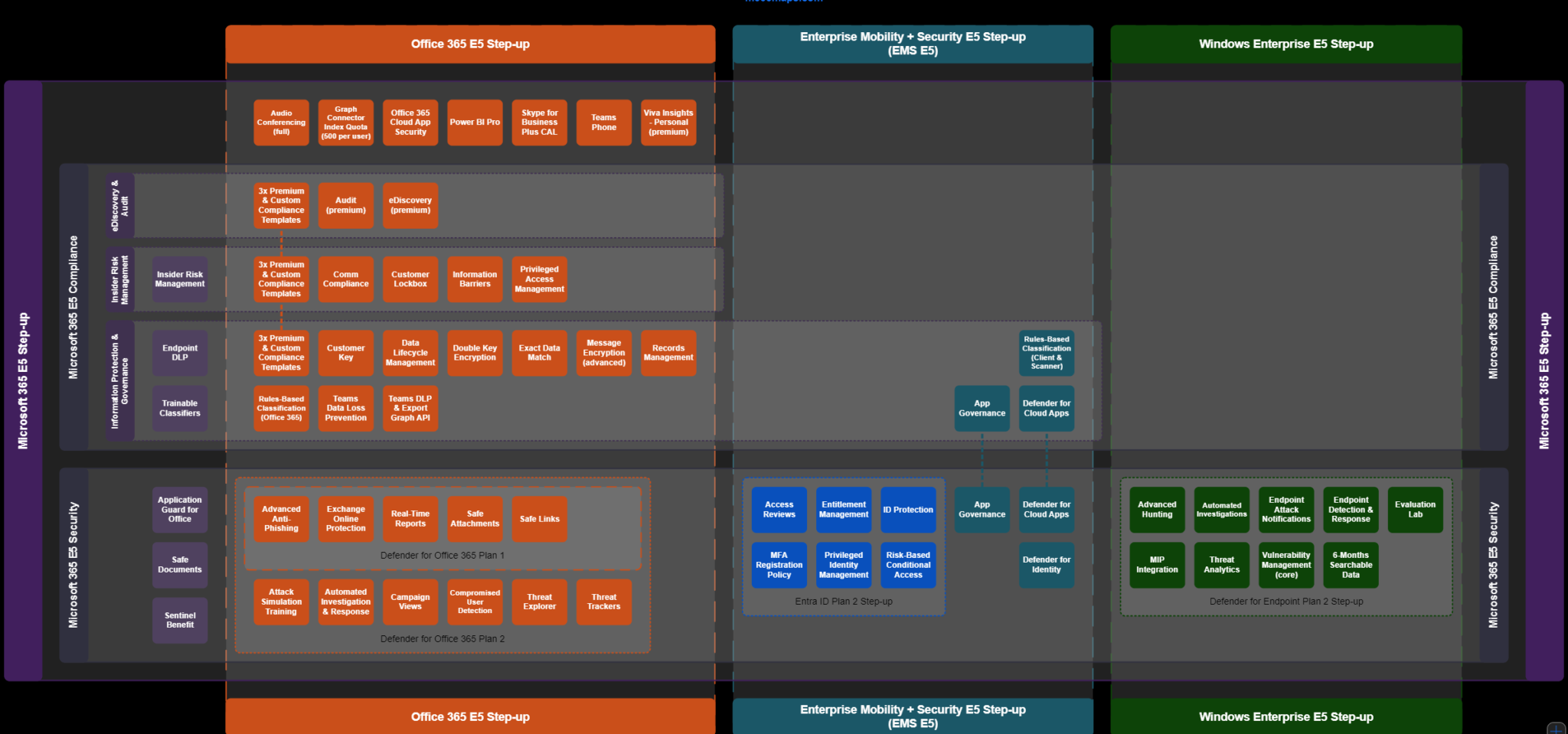Click the Vulnerability Management (core) tile
The width and height of the screenshot is (1568, 734).
[x=1286, y=565]
